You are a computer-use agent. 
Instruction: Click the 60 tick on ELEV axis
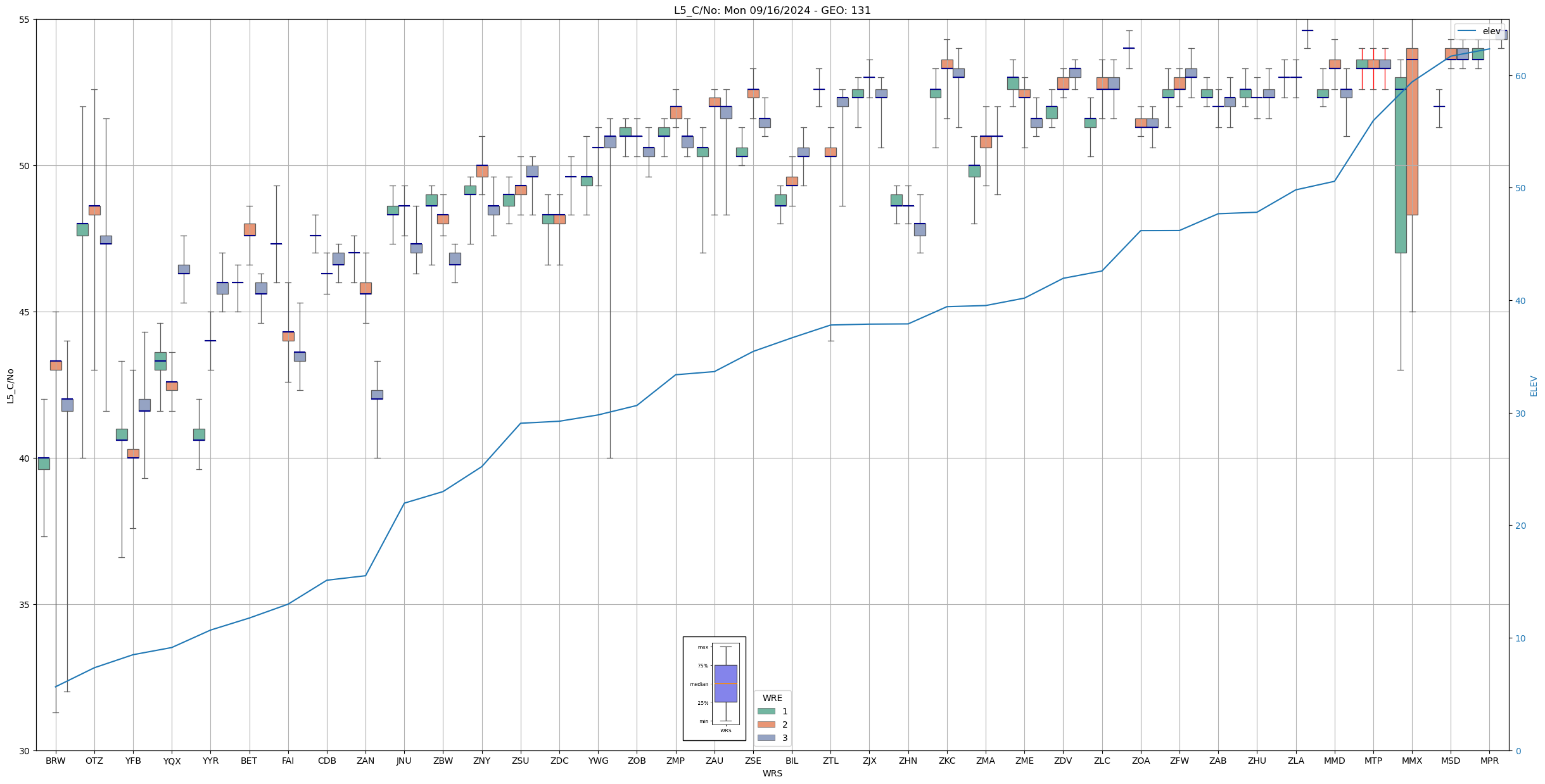coord(1520,76)
